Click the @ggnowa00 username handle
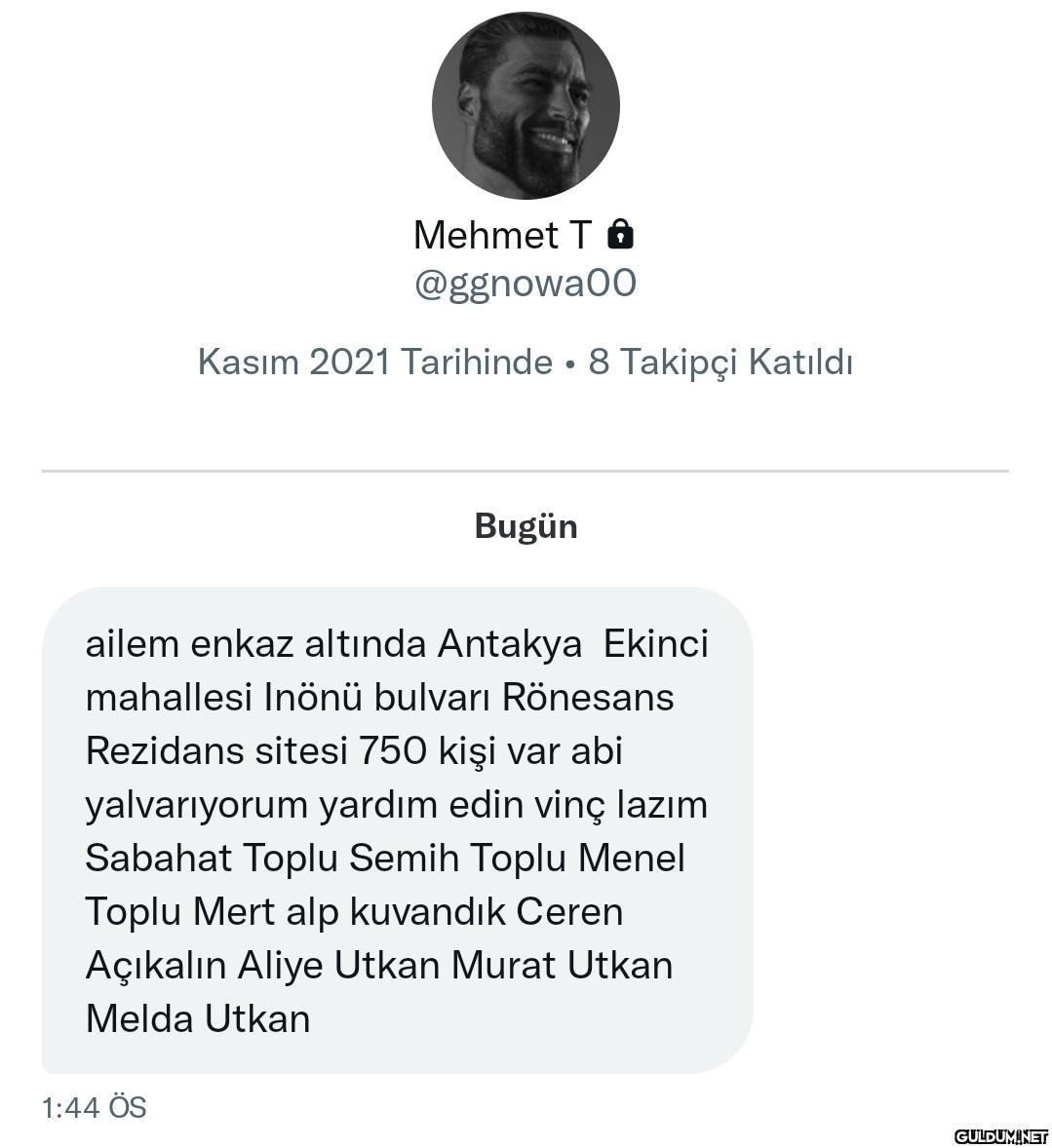Screen dimensions: 1052x1148 click(x=526, y=284)
